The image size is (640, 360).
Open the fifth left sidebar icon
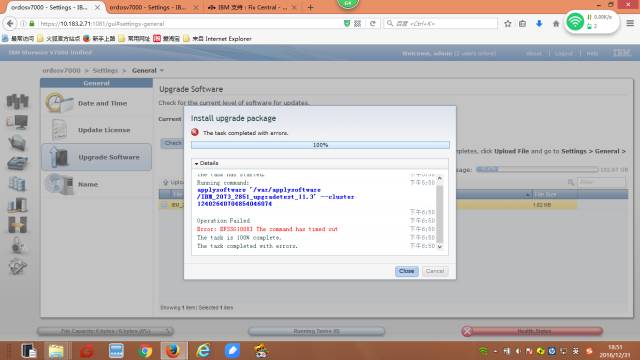18,184
